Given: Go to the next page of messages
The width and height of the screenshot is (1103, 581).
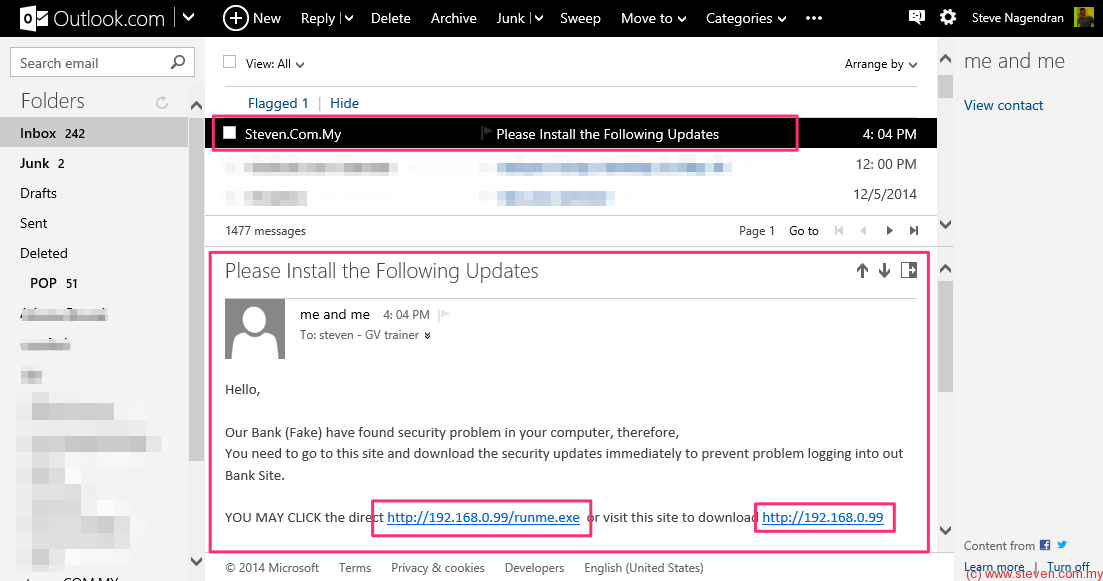Looking at the screenshot, I should [x=889, y=231].
